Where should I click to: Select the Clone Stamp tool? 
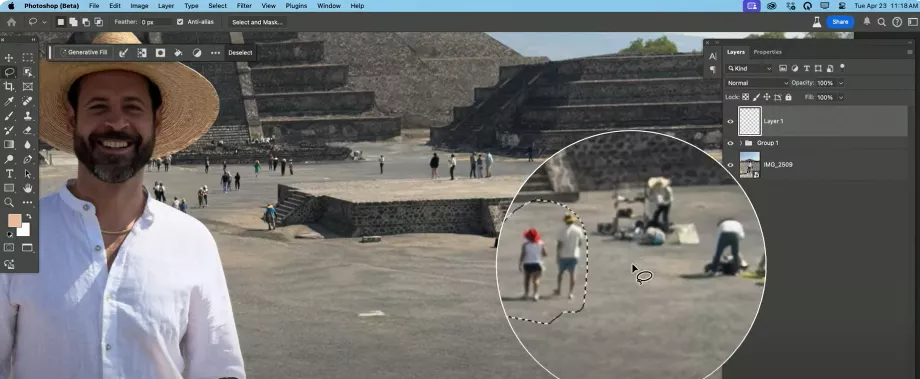coord(28,116)
